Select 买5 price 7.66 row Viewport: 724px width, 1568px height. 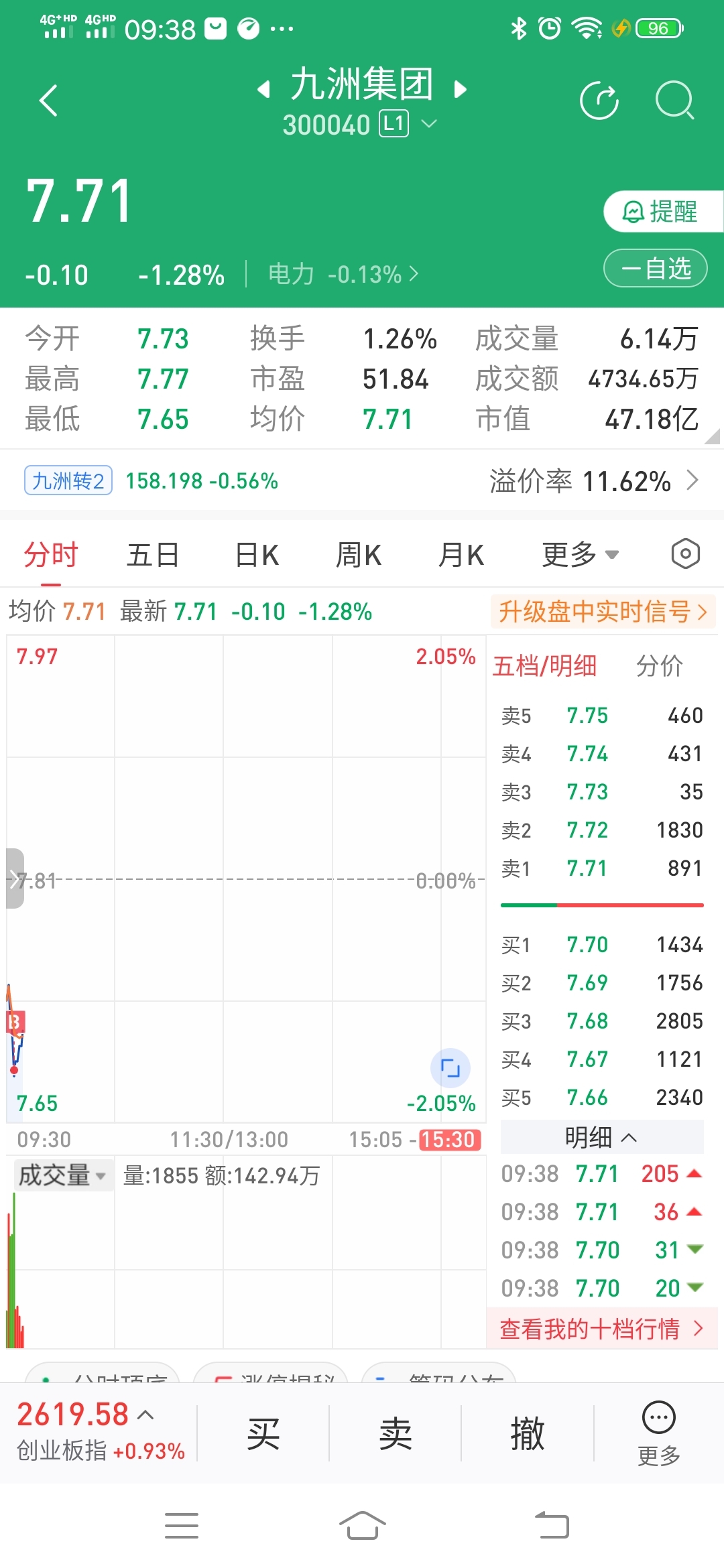(x=601, y=1097)
